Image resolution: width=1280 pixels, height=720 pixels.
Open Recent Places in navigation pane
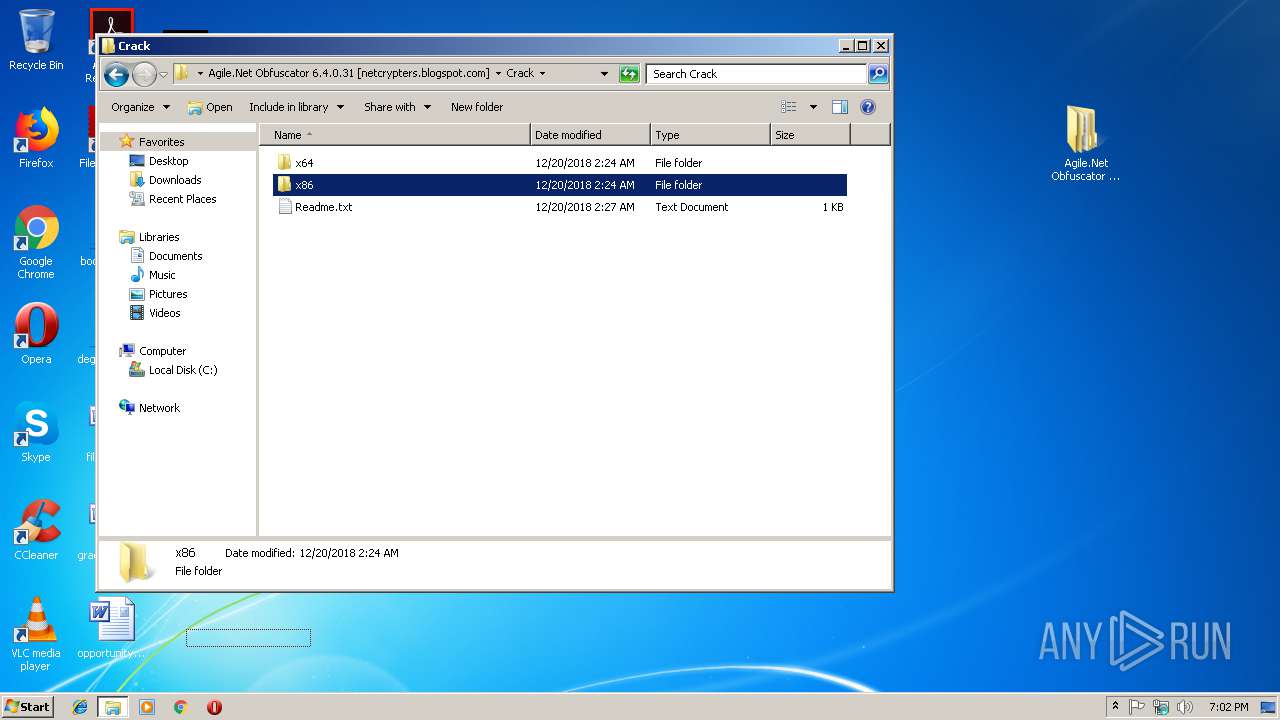click(182, 199)
